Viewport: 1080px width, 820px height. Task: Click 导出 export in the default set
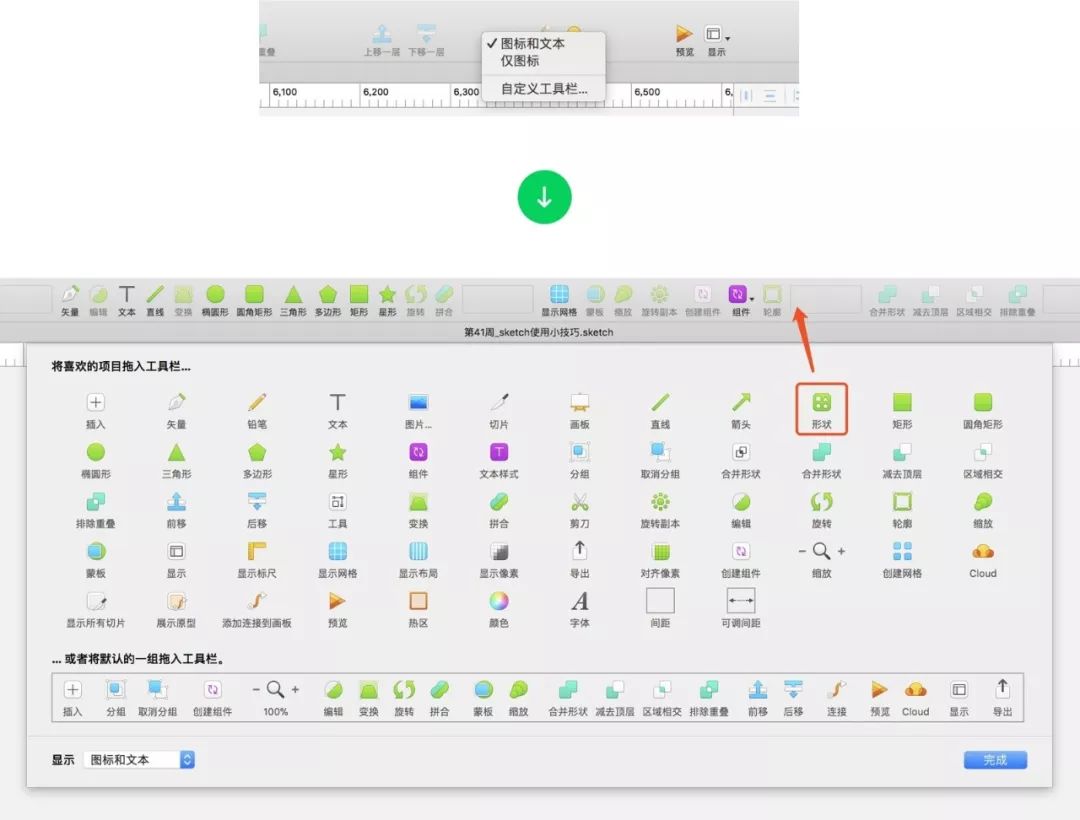coord(1002,698)
